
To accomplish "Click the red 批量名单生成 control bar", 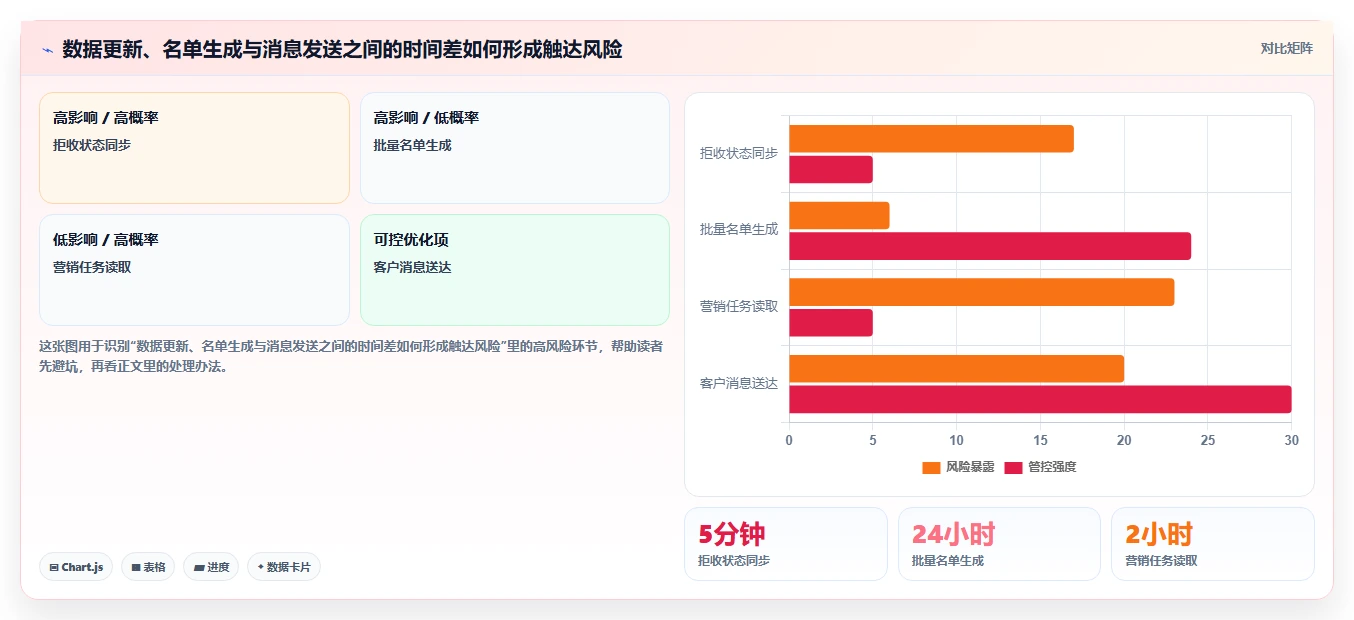I will [990, 246].
